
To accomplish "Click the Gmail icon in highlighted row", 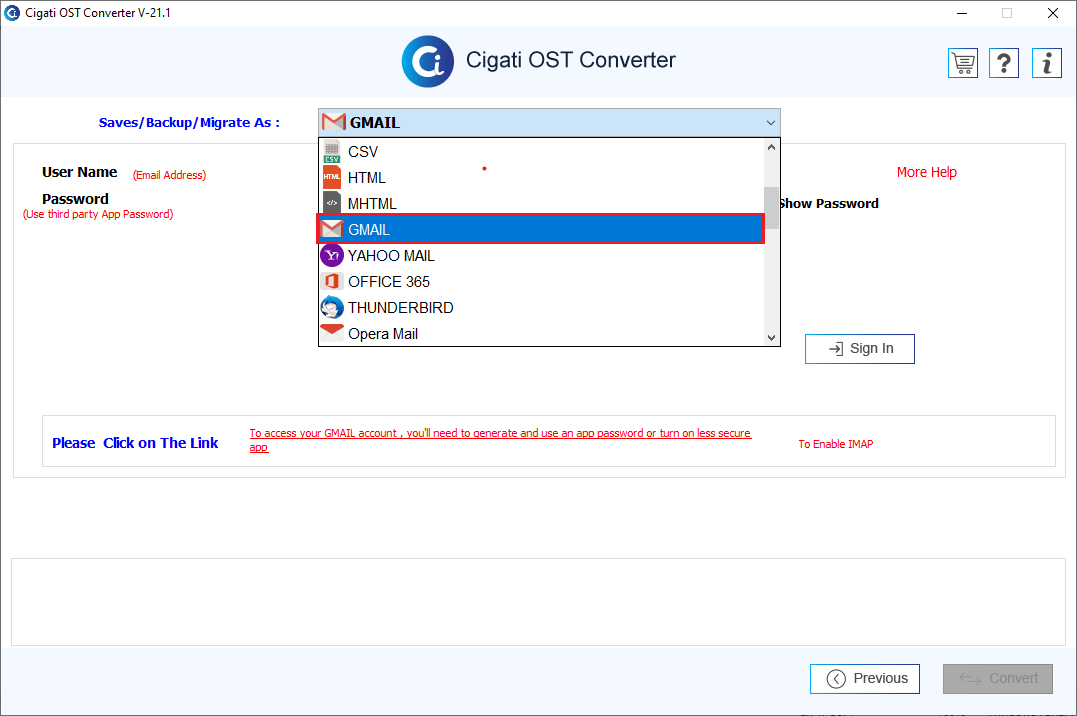I will [x=332, y=229].
